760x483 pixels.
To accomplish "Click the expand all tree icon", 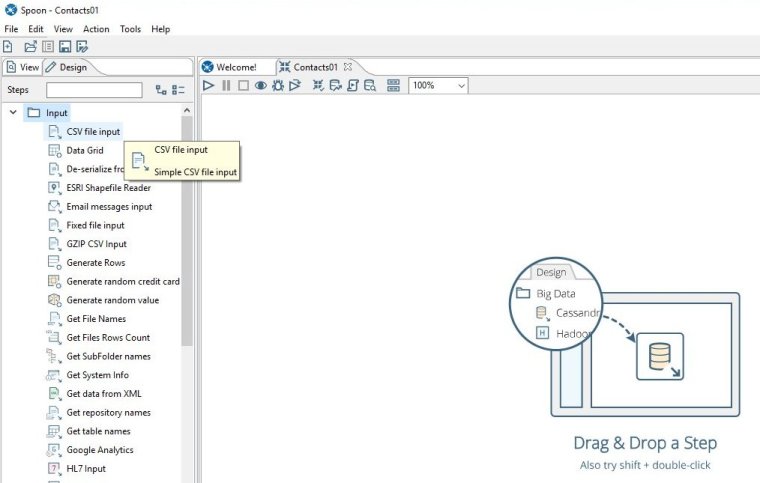I will point(161,90).
